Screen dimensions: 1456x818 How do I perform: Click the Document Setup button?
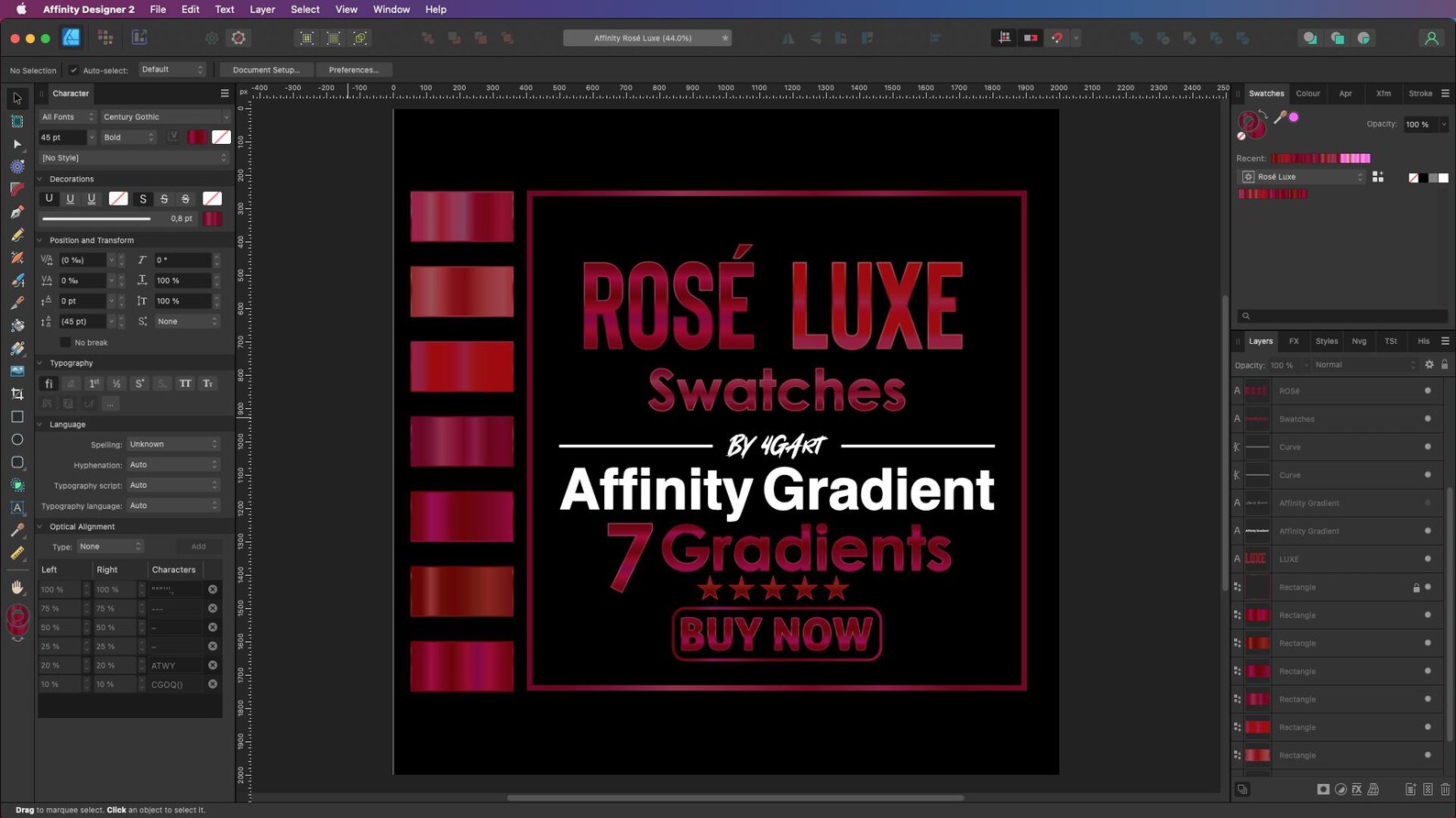(x=266, y=70)
